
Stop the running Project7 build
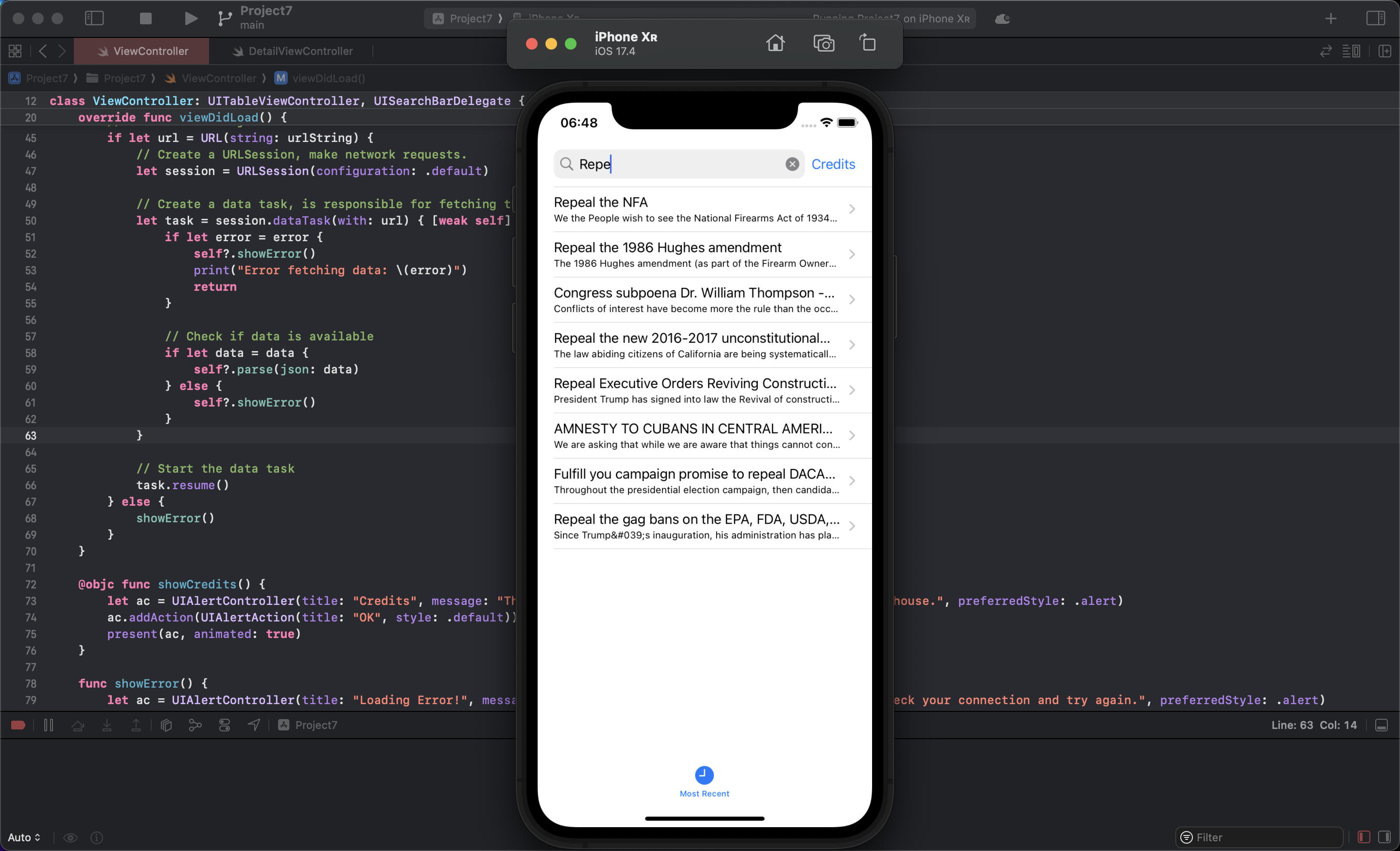[x=145, y=18]
